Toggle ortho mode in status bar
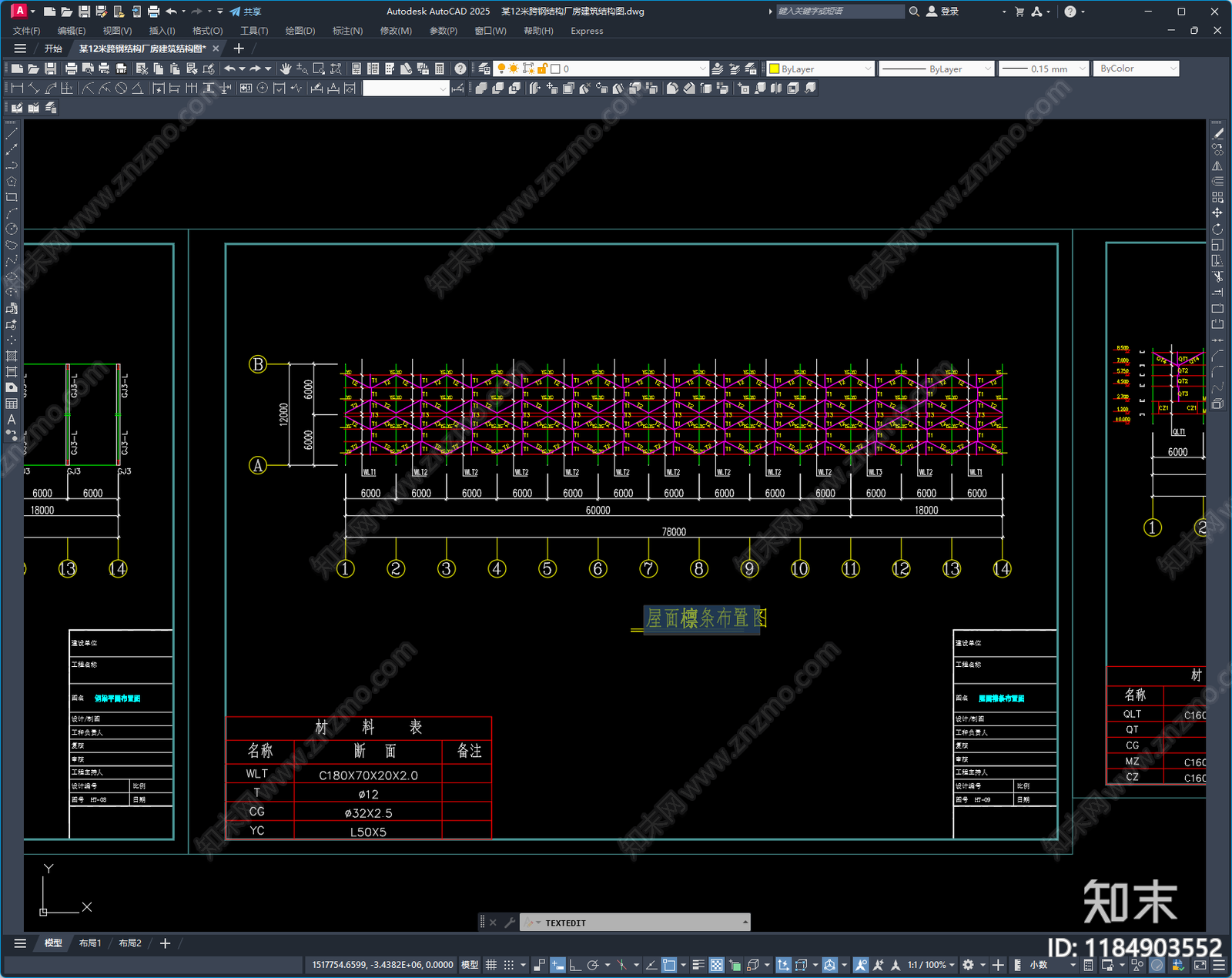Image resolution: width=1232 pixels, height=978 pixels. [x=575, y=965]
